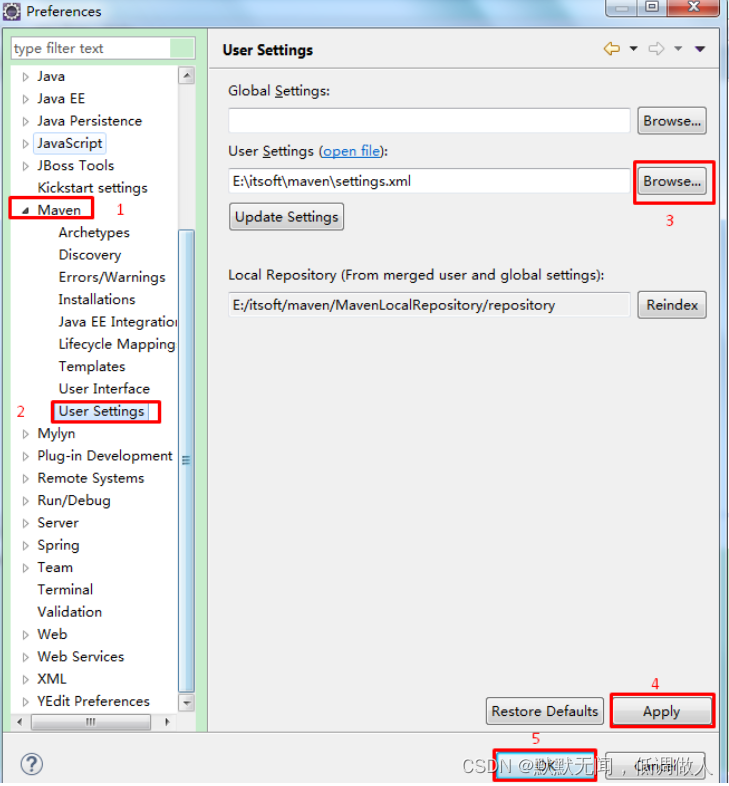This screenshot has width=729, height=786.
Task: Expand the Web Services node
Action: tap(26, 657)
